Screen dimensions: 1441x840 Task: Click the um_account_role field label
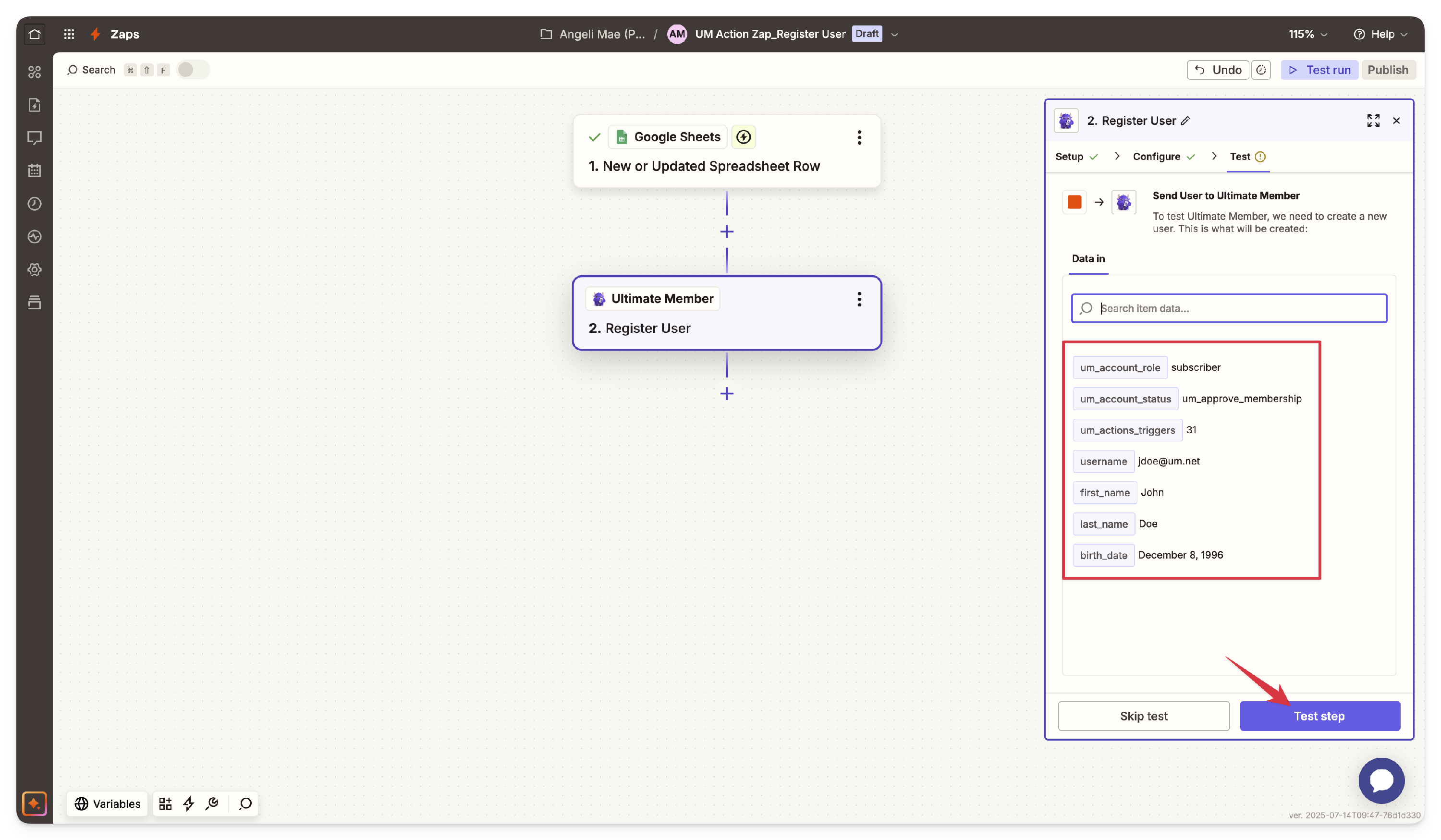click(x=1120, y=368)
